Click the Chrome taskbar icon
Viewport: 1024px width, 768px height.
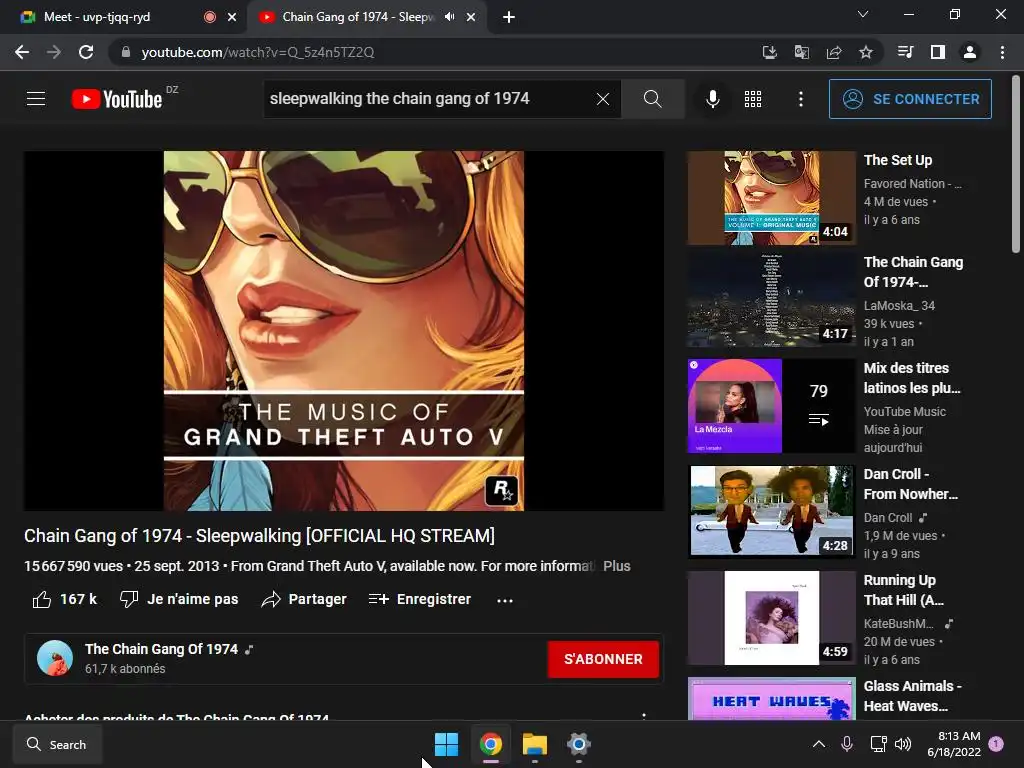click(490, 744)
